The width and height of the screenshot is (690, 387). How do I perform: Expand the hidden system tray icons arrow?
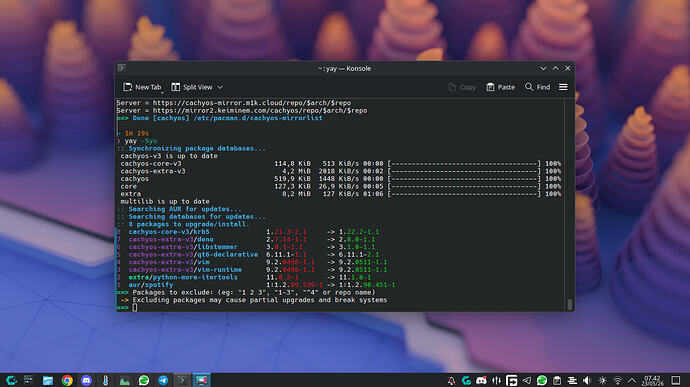632,380
